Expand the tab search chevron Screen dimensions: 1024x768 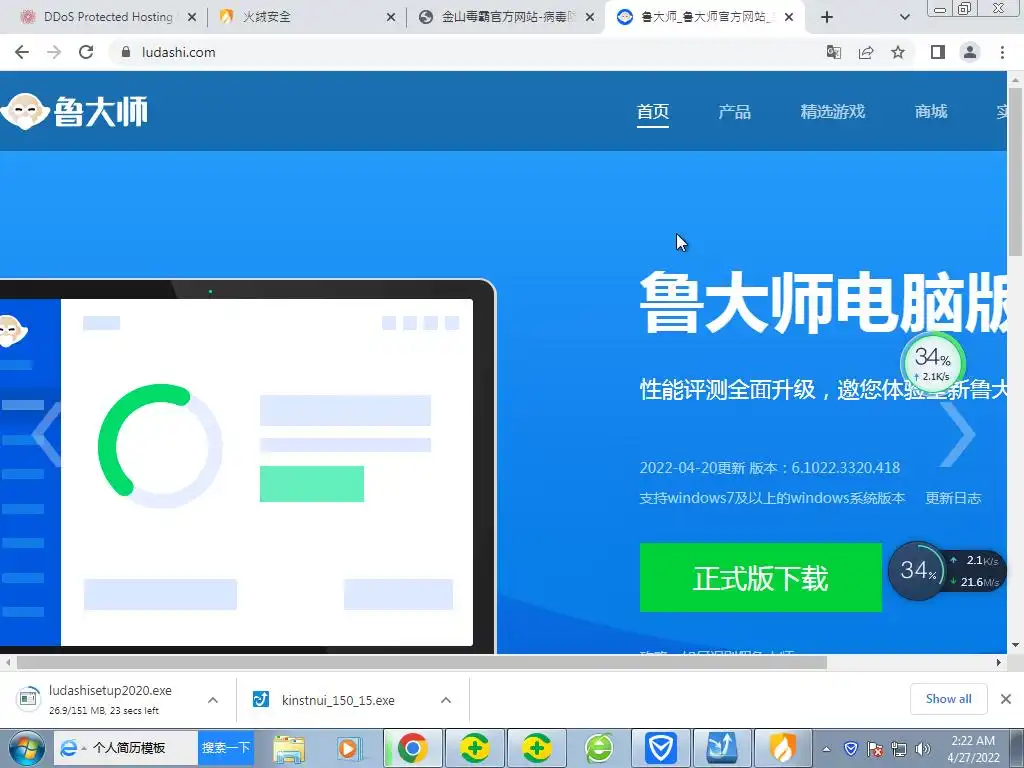[904, 17]
